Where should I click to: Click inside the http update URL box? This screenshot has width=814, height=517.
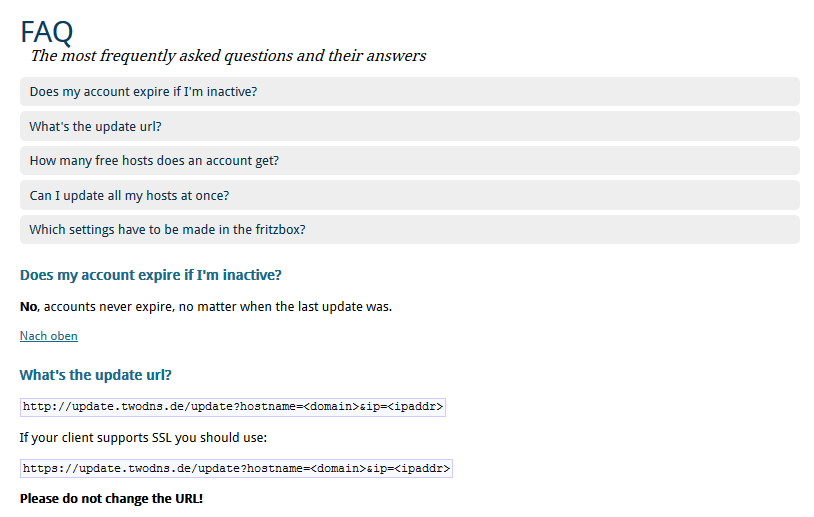click(x=233, y=407)
